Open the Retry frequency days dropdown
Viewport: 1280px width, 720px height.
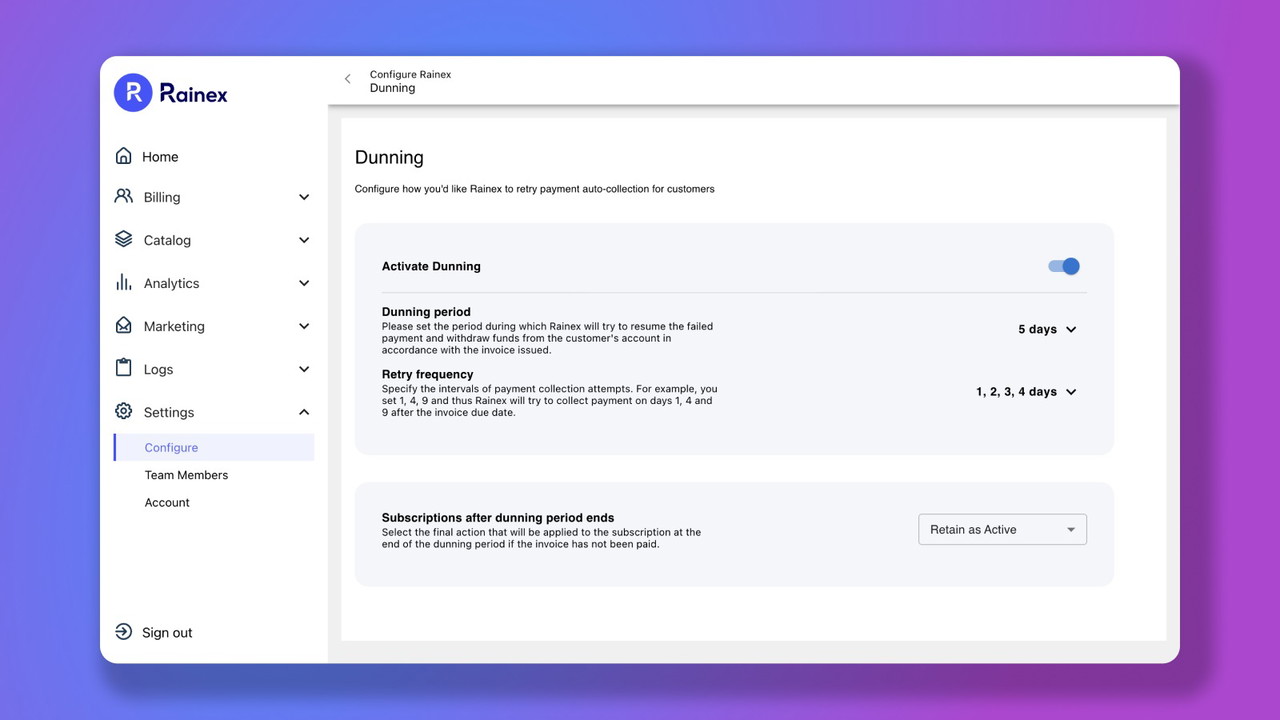1026,392
